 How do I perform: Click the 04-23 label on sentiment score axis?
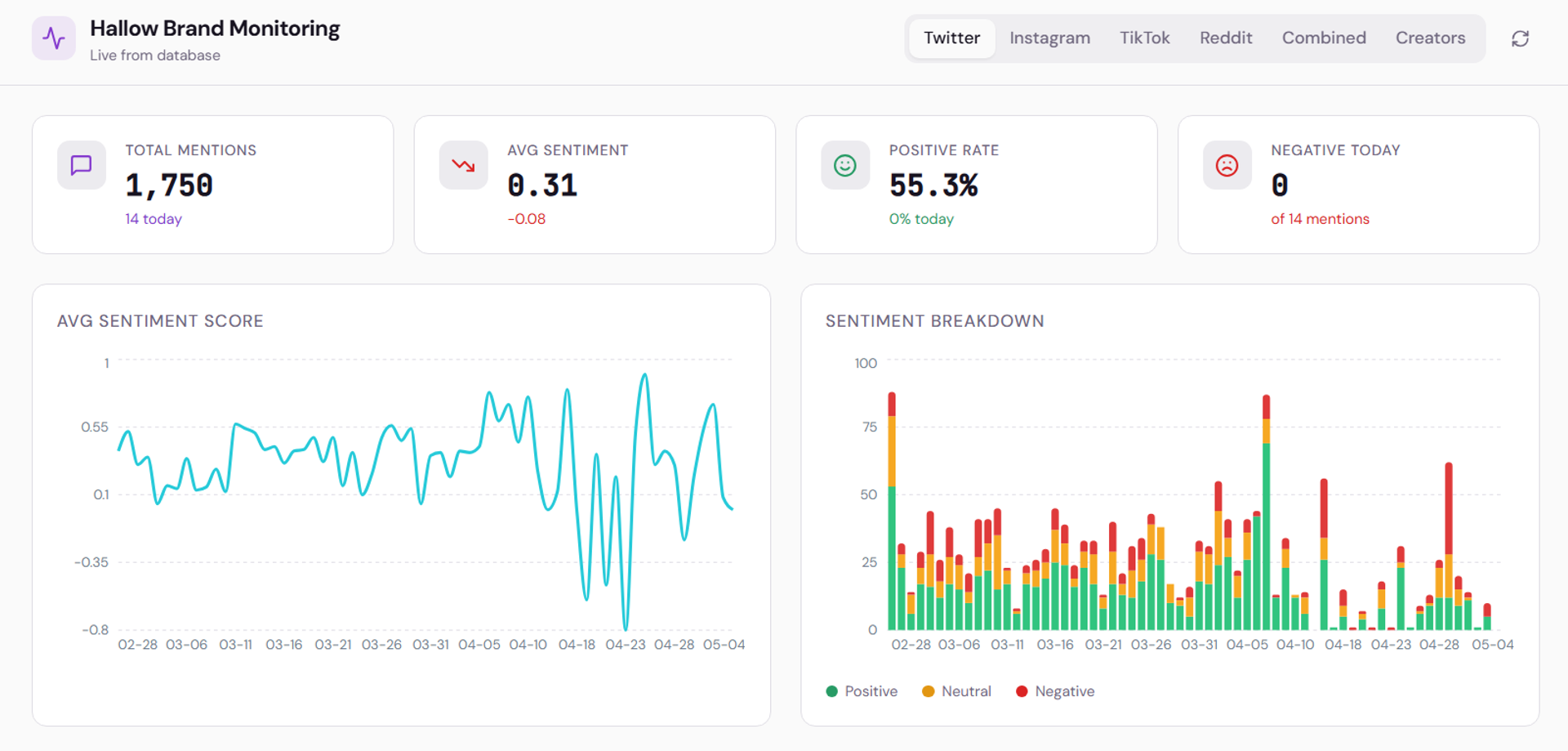[x=626, y=645]
